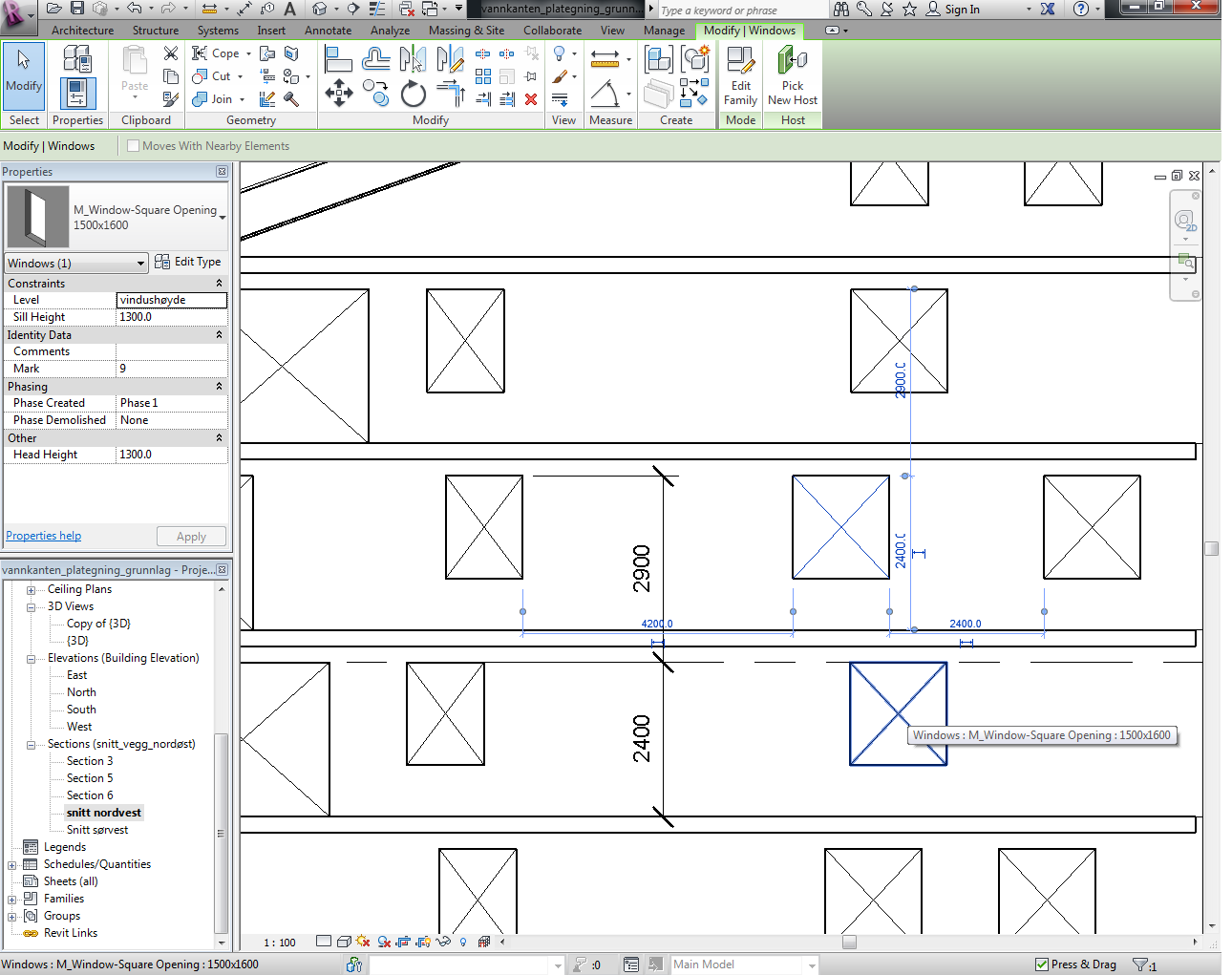Click the Offset tool icon
This screenshot has width=1232, height=975.
[x=375, y=60]
